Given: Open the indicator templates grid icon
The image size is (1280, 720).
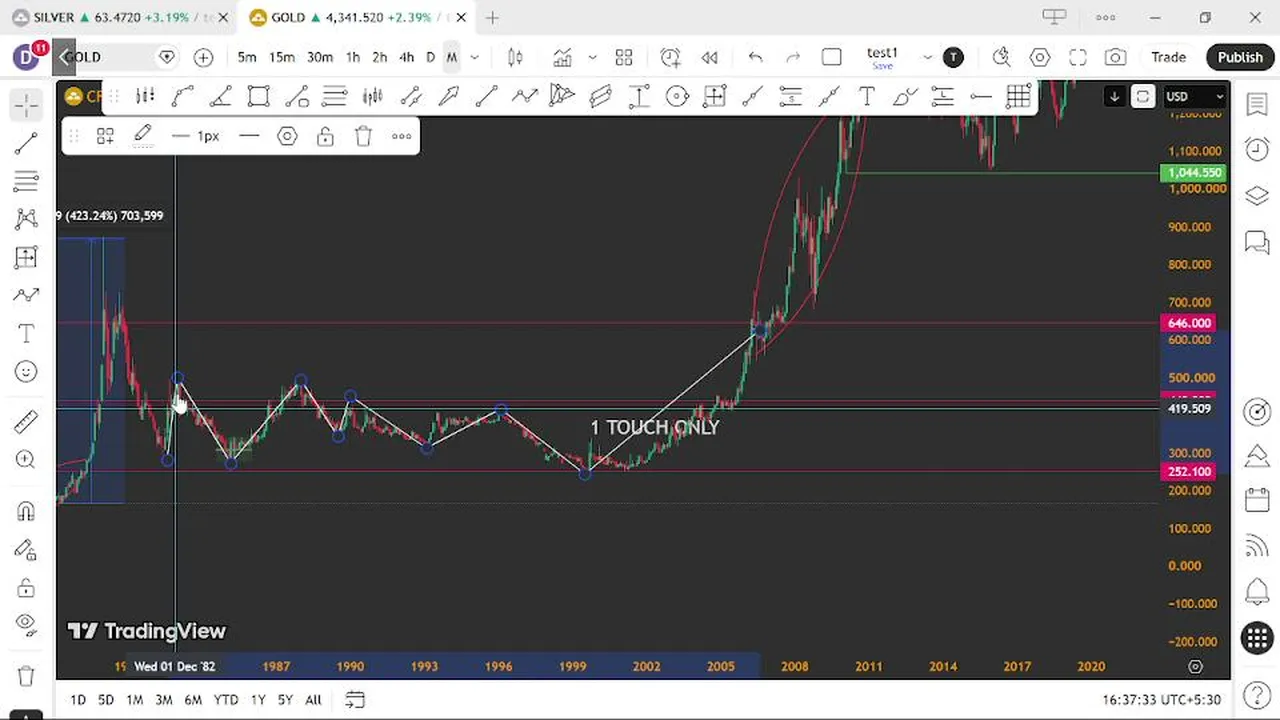Looking at the screenshot, I should [x=624, y=57].
